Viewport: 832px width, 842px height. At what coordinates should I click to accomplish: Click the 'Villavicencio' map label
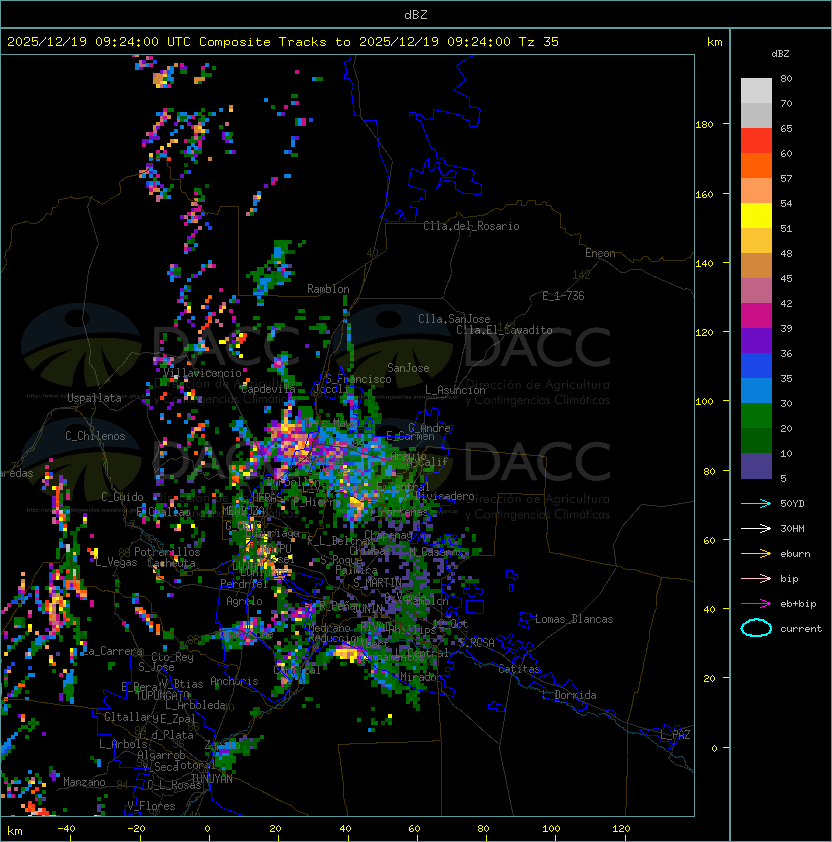click(202, 373)
